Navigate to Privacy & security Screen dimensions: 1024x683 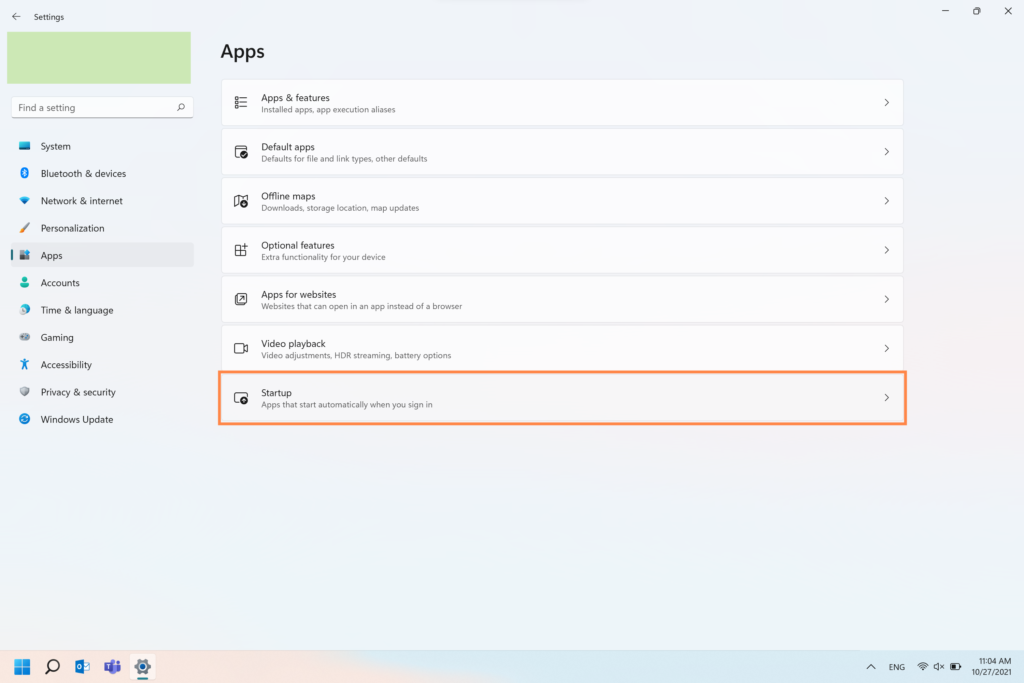click(78, 392)
